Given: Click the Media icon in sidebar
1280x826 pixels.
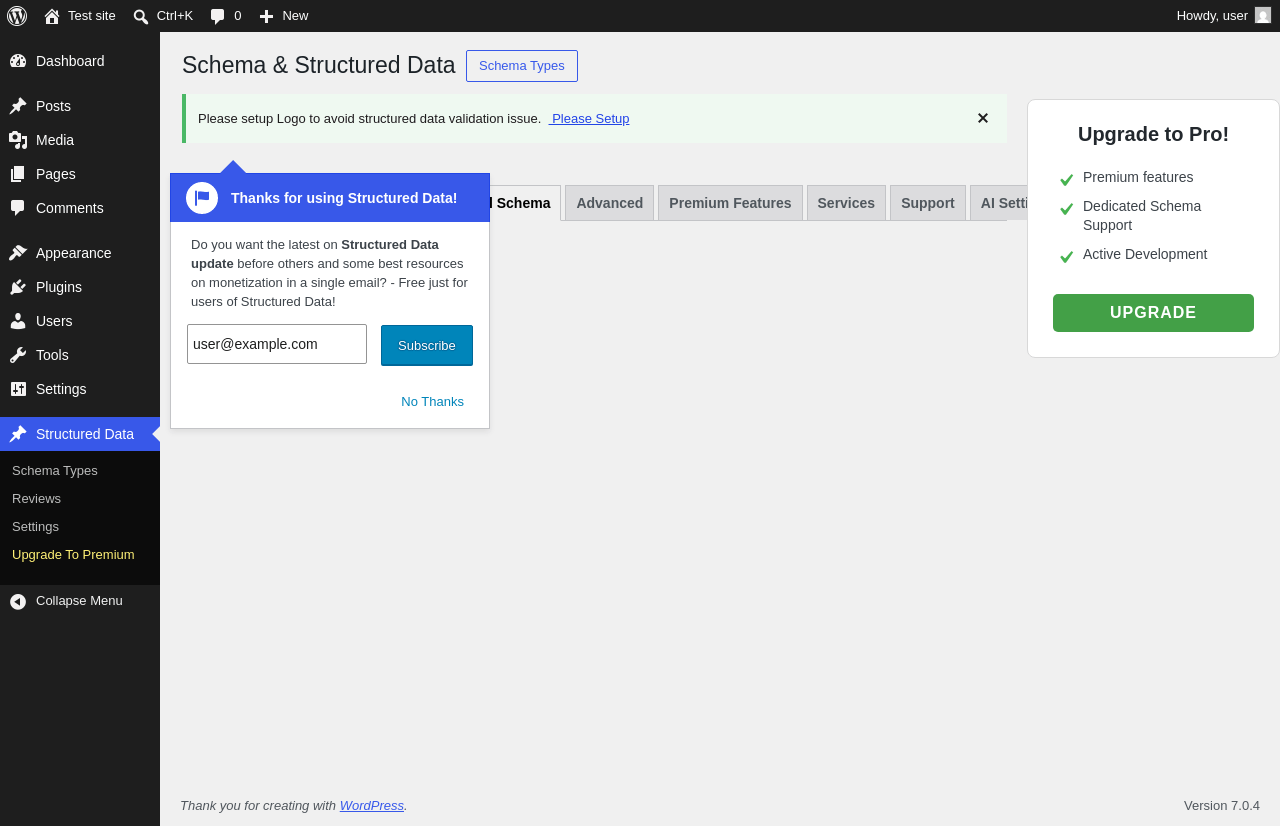Looking at the screenshot, I should 18,140.
